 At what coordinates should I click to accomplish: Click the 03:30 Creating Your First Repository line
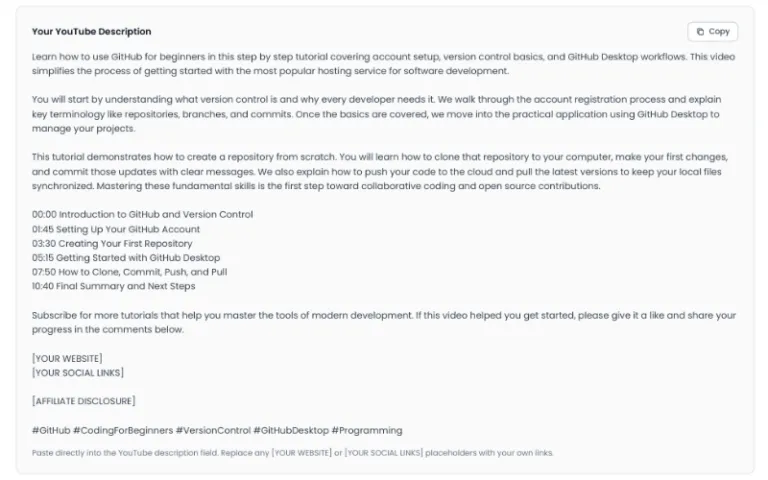(112, 243)
